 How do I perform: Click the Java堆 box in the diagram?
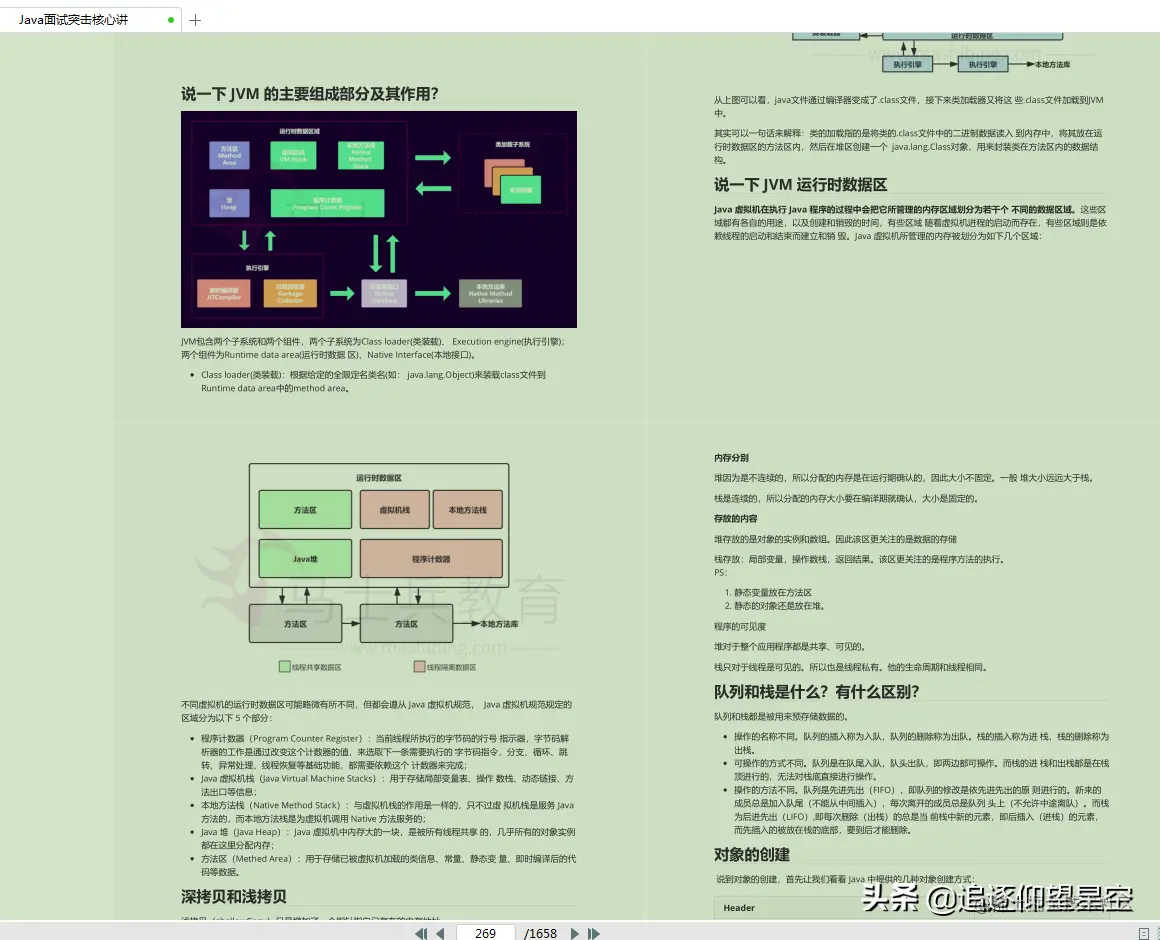coord(305,558)
